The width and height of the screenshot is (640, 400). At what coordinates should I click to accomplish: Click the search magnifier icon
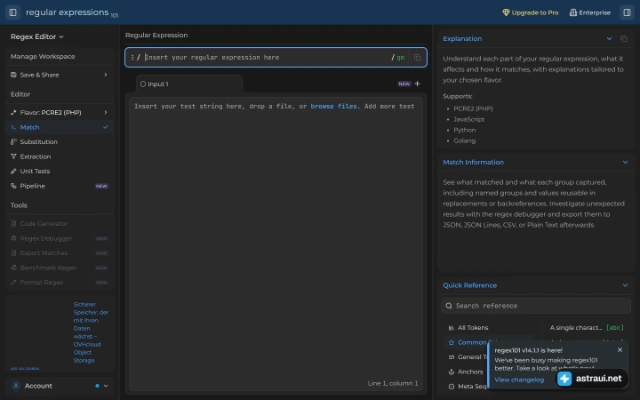tap(449, 306)
